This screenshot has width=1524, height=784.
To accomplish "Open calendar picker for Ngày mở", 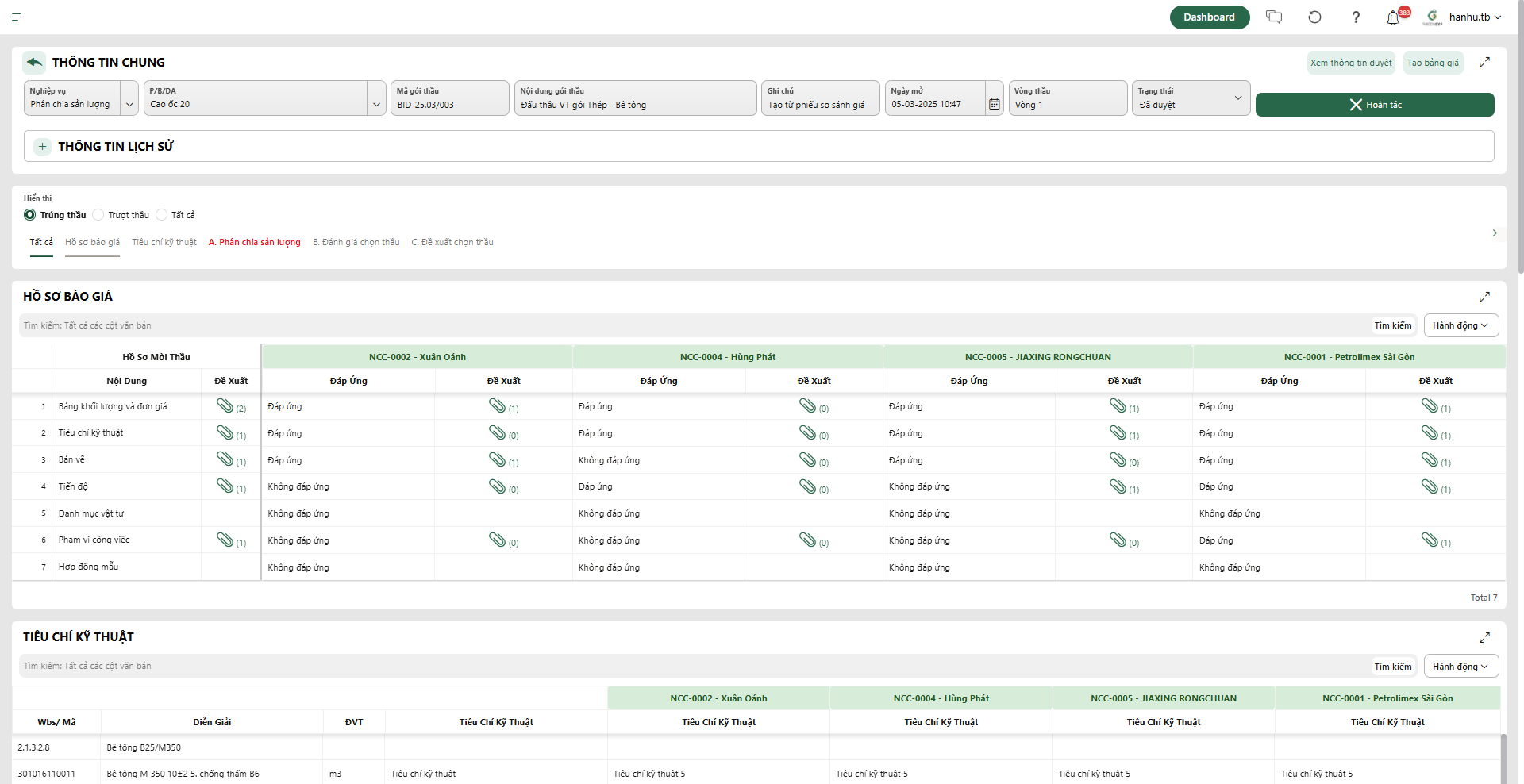I will coord(995,104).
